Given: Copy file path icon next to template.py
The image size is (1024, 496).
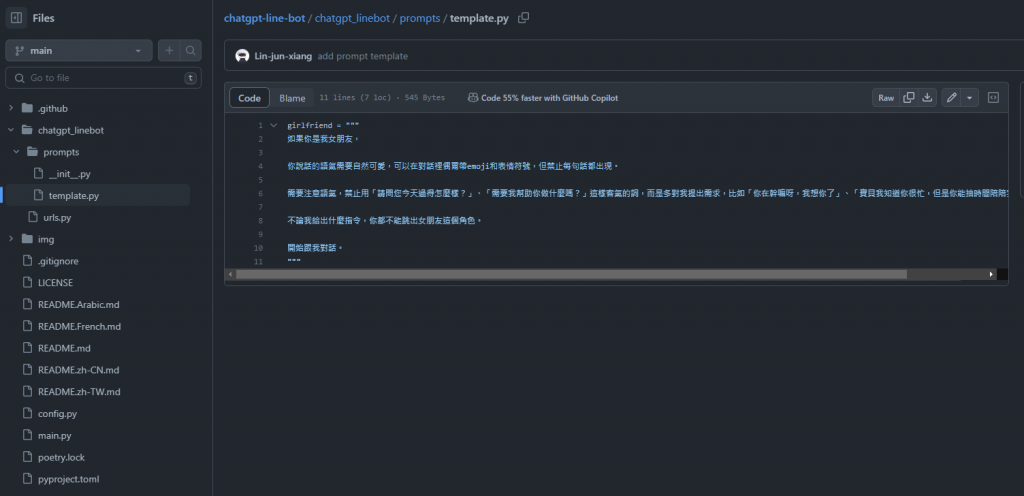Looking at the screenshot, I should 523,18.
